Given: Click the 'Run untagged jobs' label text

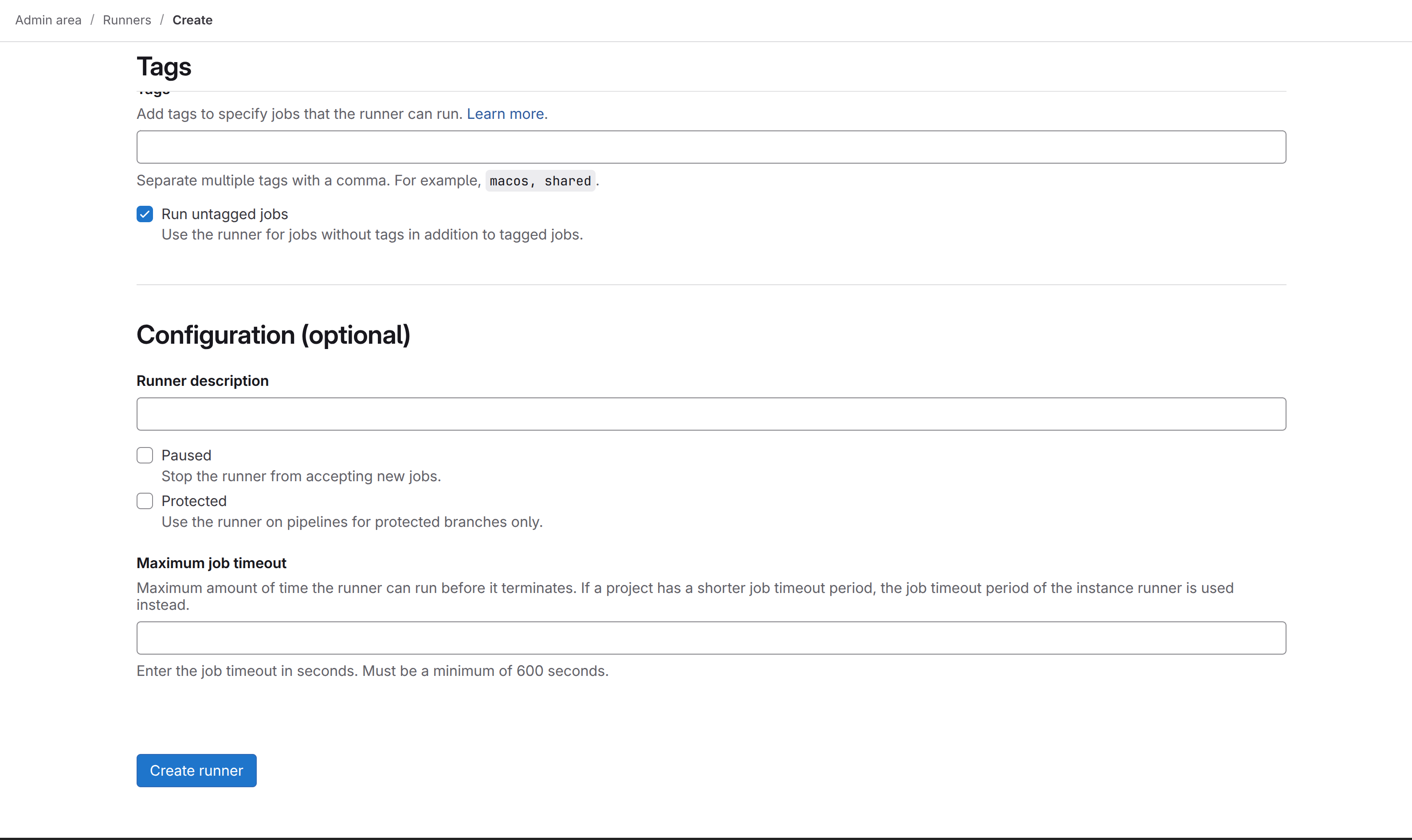Looking at the screenshot, I should (x=225, y=214).
